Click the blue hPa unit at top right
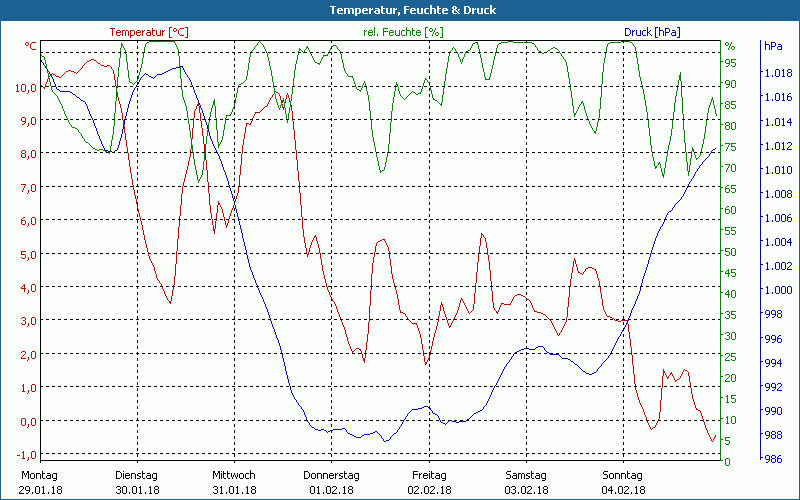Viewport: 800px width, 500px height. [x=773, y=46]
